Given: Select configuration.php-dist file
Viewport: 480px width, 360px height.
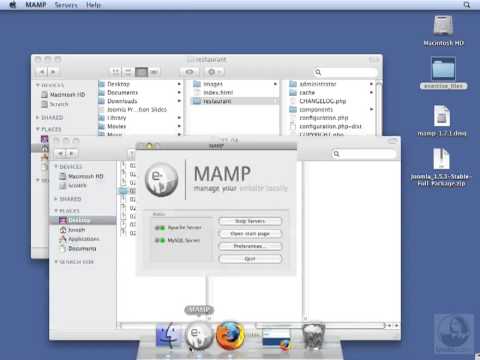Looking at the screenshot, I should [x=331, y=126].
